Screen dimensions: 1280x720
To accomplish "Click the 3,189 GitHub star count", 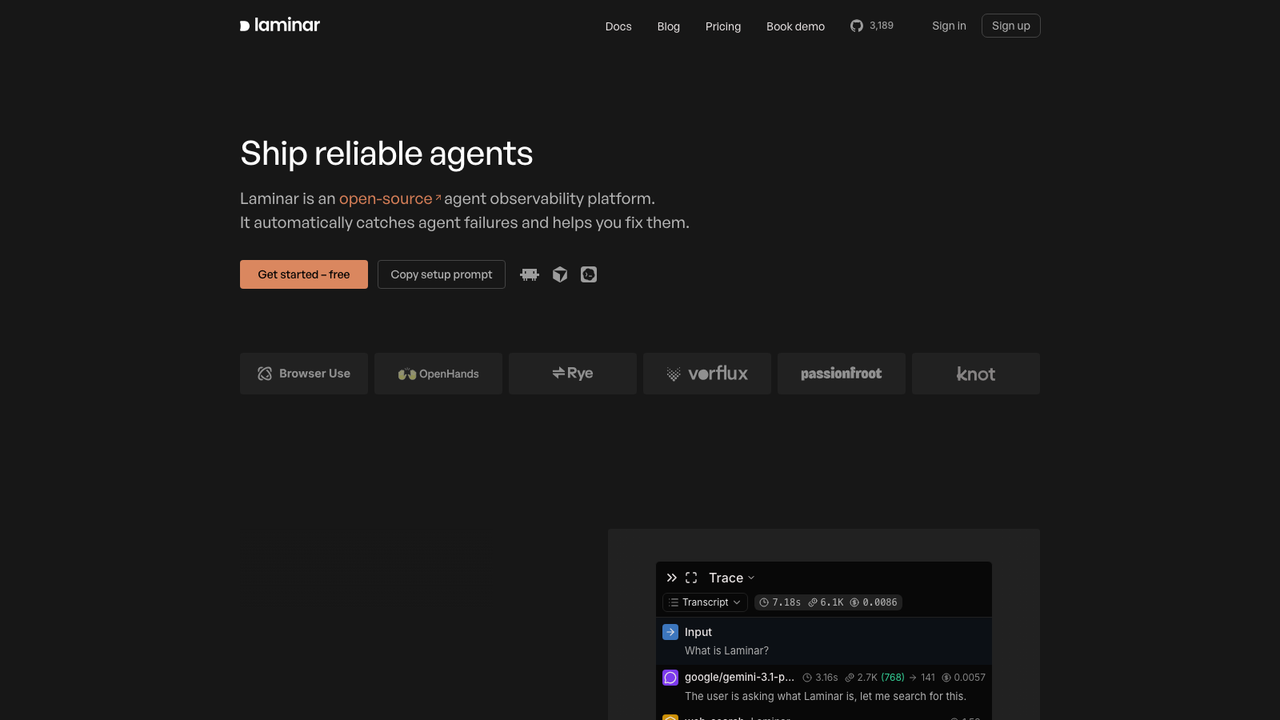I will (881, 26).
